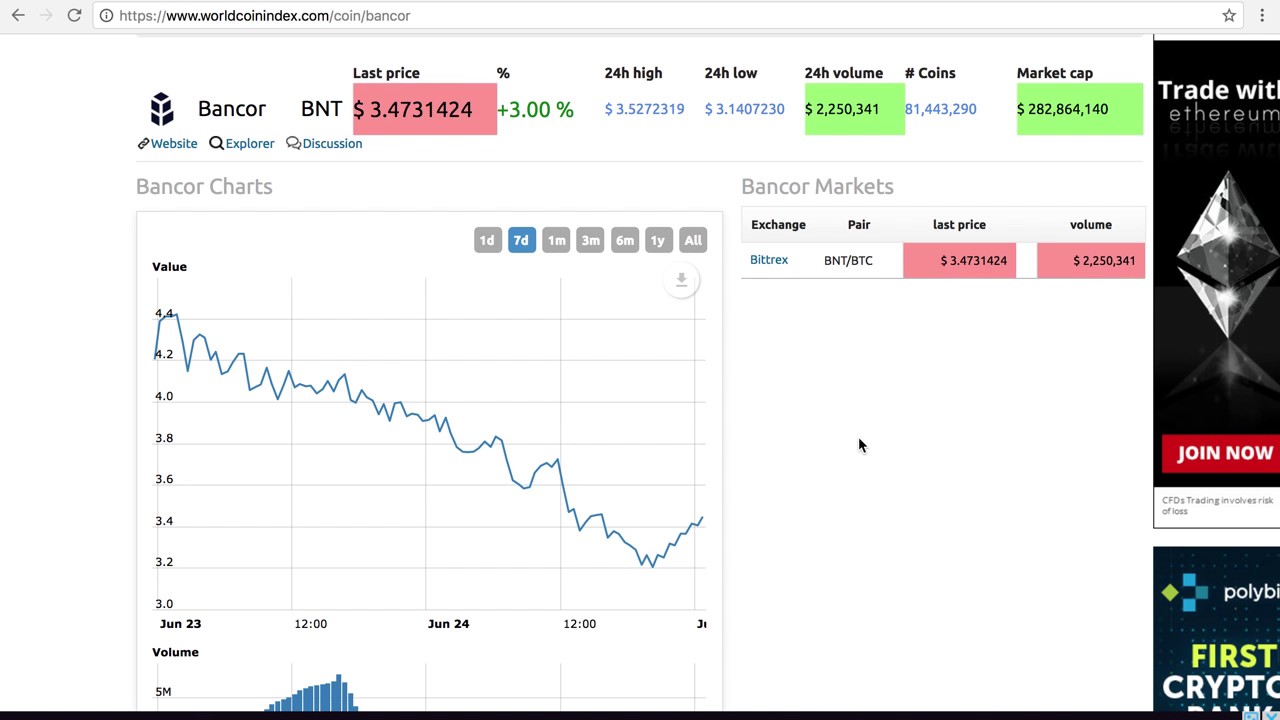Click the site info icon in address bar
This screenshot has width=1280, height=720.
point(106,15)
